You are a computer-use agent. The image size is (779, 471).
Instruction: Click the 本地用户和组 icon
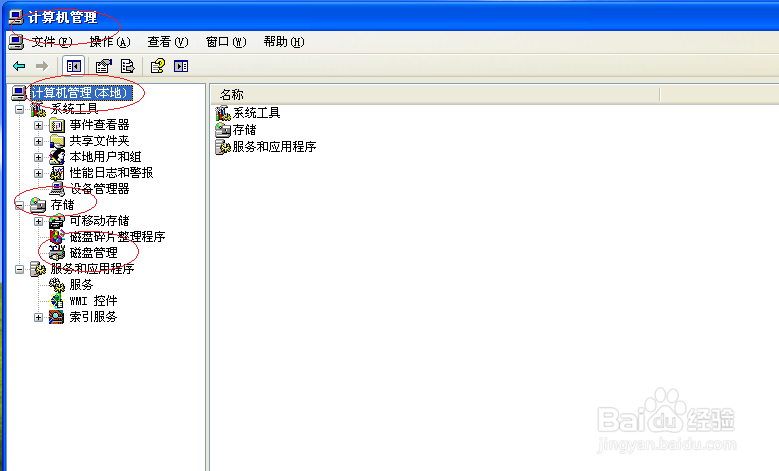coord(57,157)
